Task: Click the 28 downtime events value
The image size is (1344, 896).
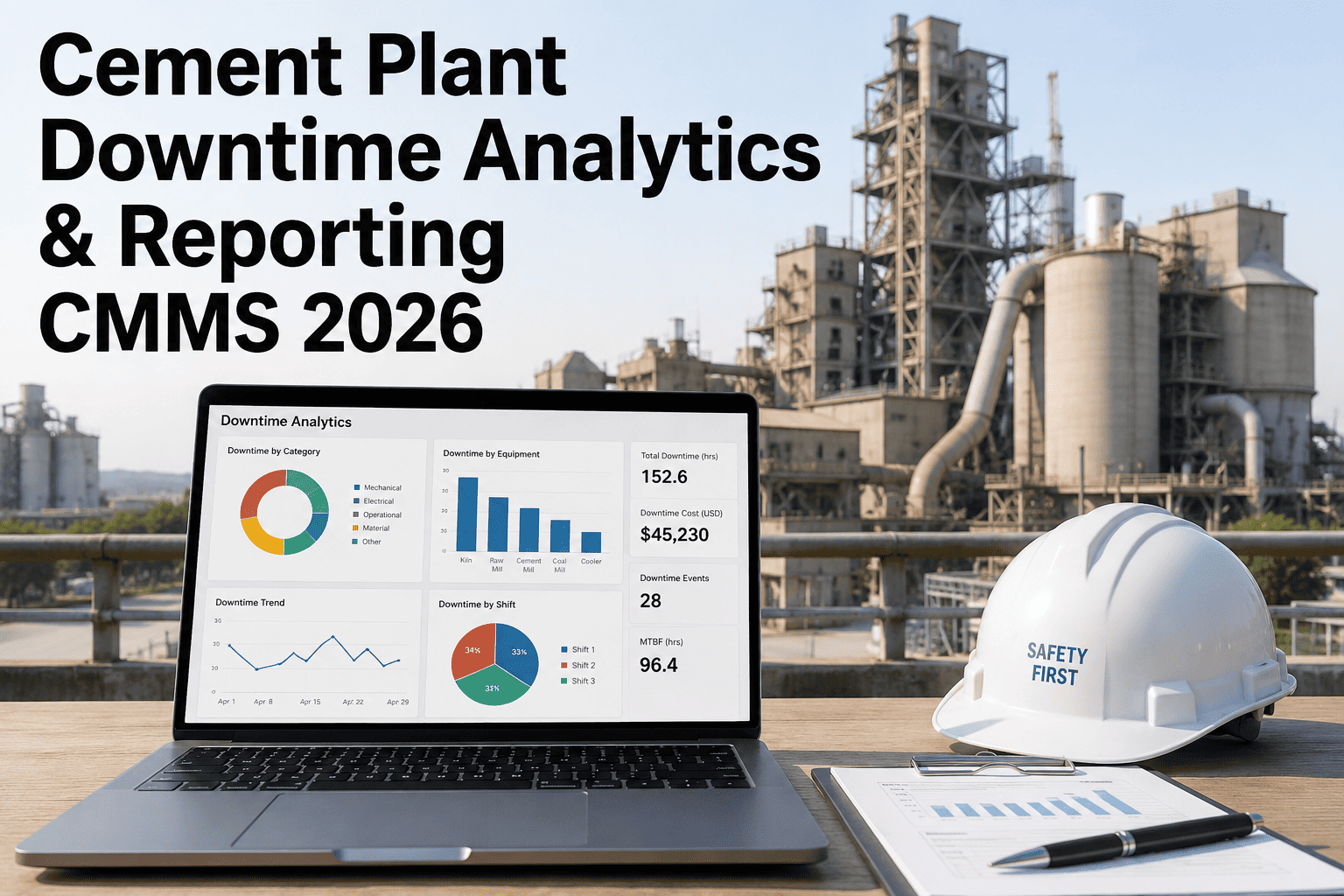Action: 650,601
